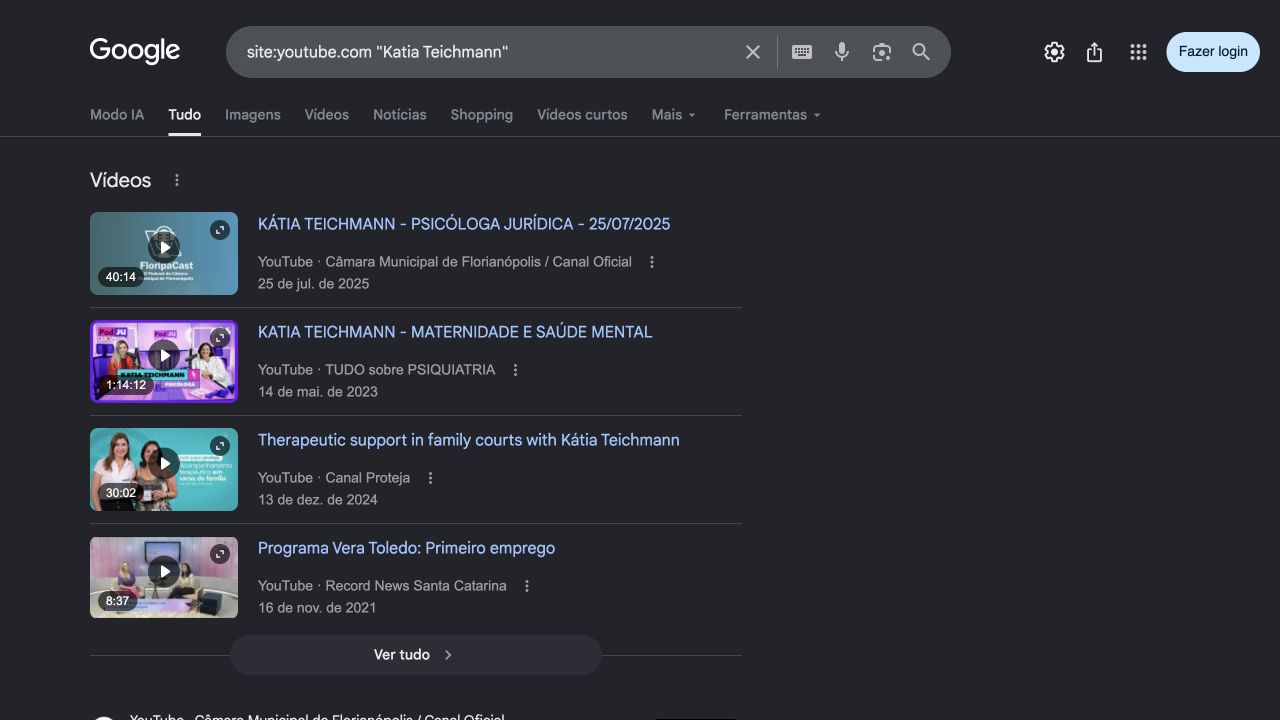Play the 1:14:12 PodJU video thumbnail
This screenshot has height=720, width=1280.
tap(164, 355)
